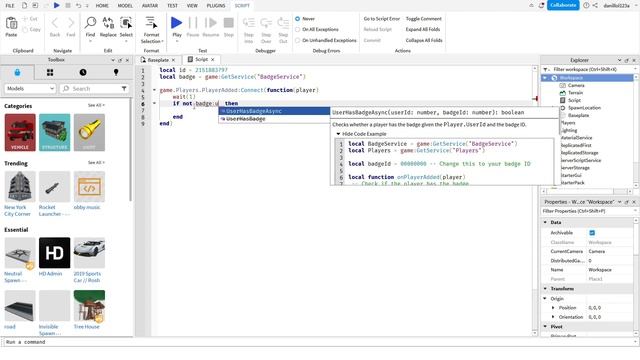Collapse the Pivot properties section
Viewport: 640px width, 360px height.
pyautogui.click(x=545, y=327)
